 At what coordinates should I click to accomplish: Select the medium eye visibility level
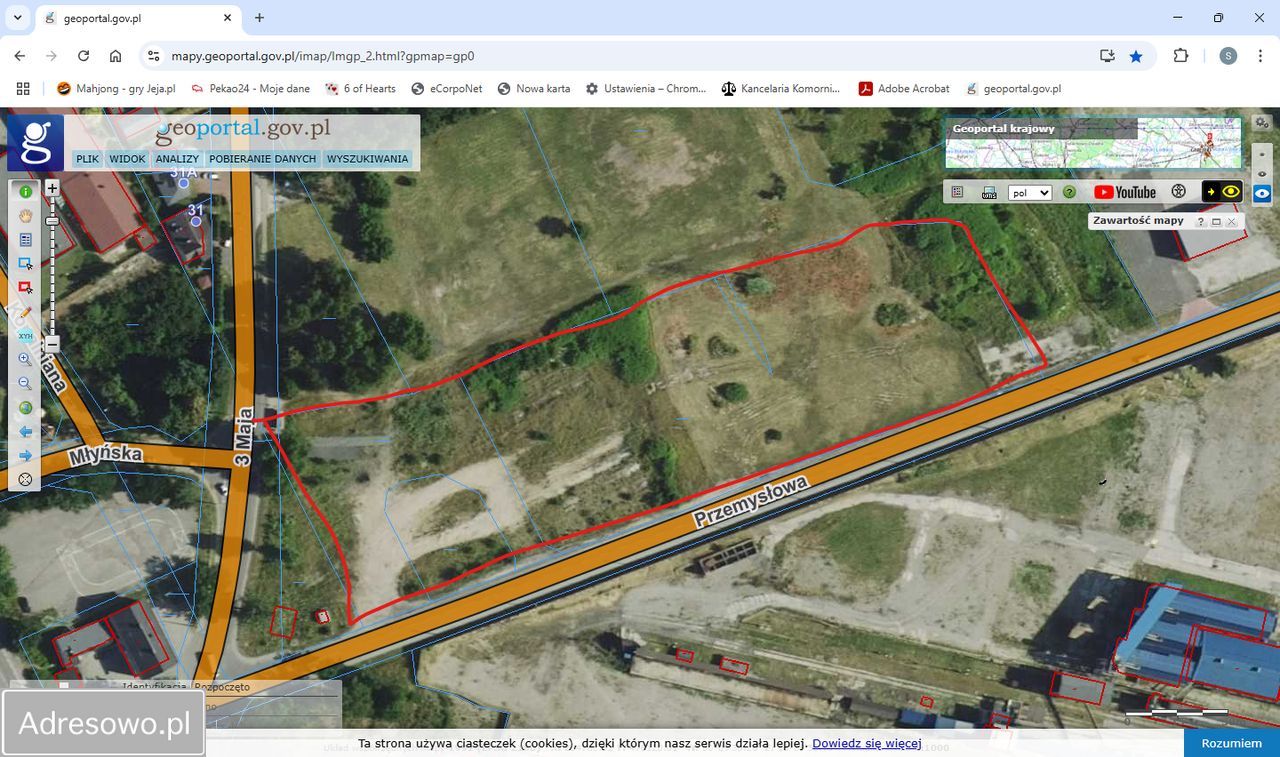click(1262, 173)
